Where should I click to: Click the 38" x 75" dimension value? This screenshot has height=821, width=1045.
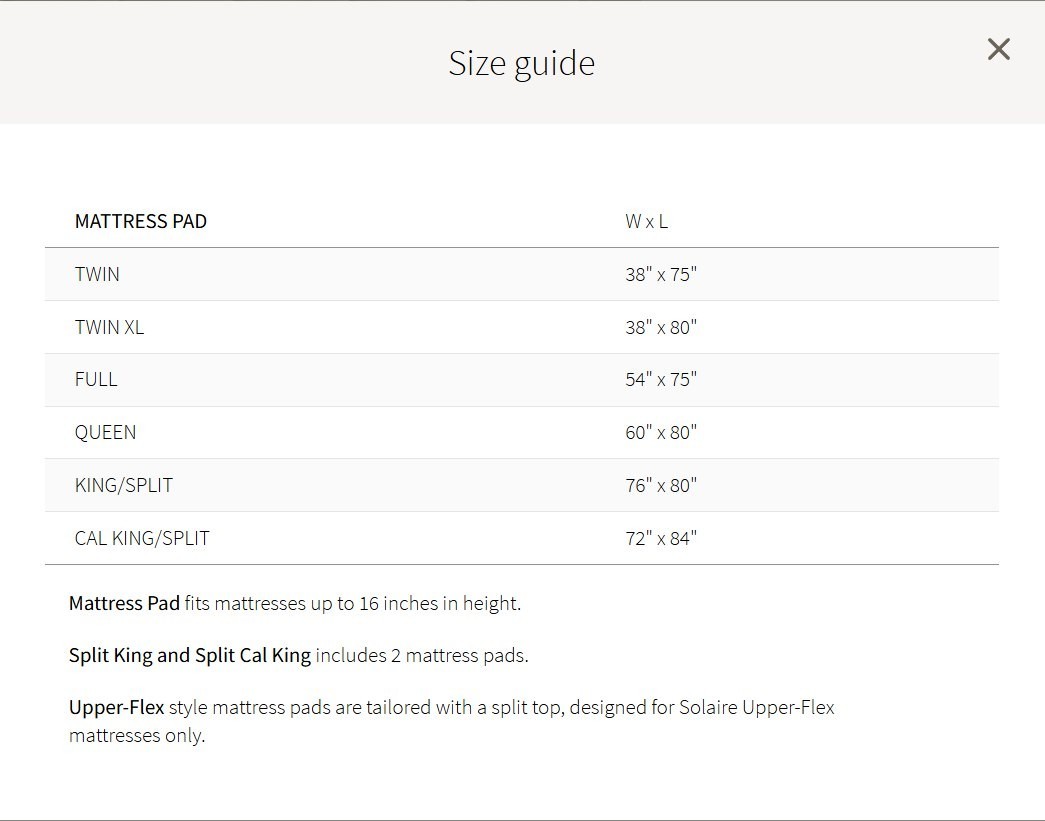point(660,274)
